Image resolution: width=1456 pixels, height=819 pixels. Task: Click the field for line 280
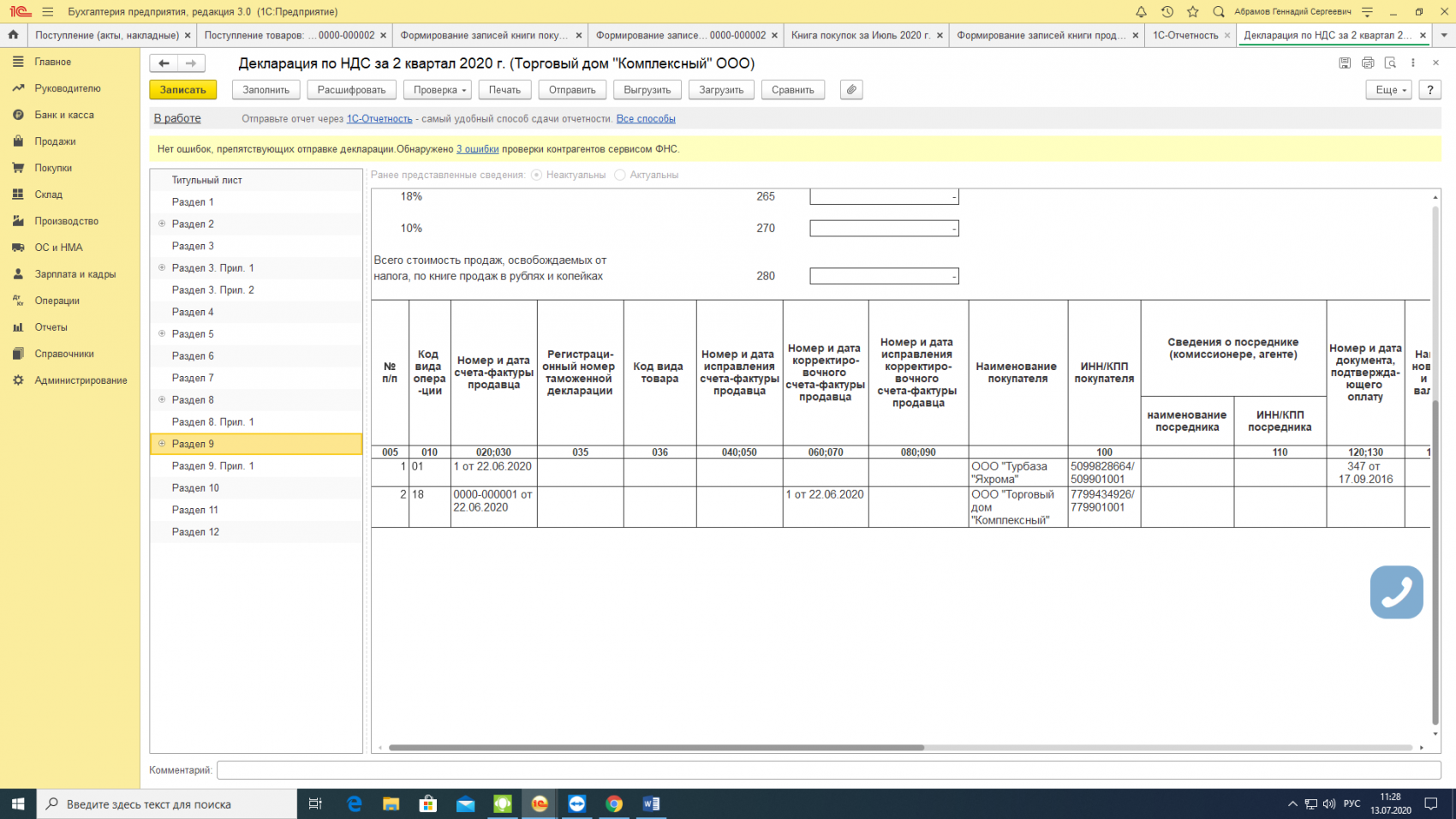click(884, 276)
